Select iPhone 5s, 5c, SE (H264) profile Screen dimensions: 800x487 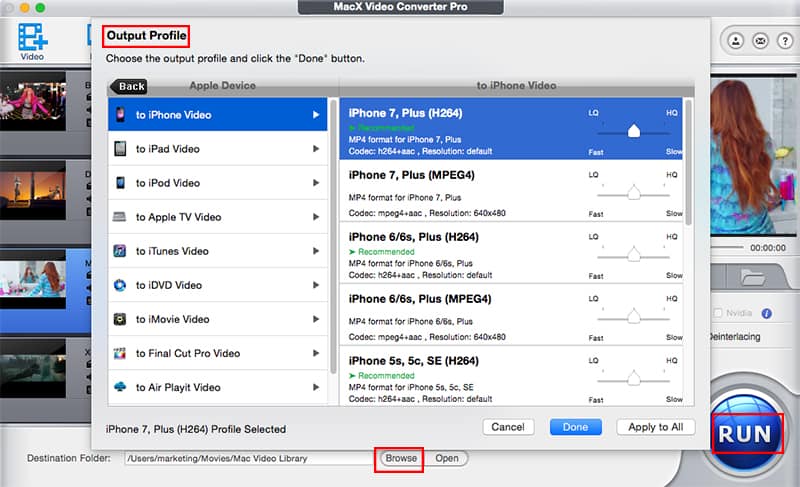point(511,376)
